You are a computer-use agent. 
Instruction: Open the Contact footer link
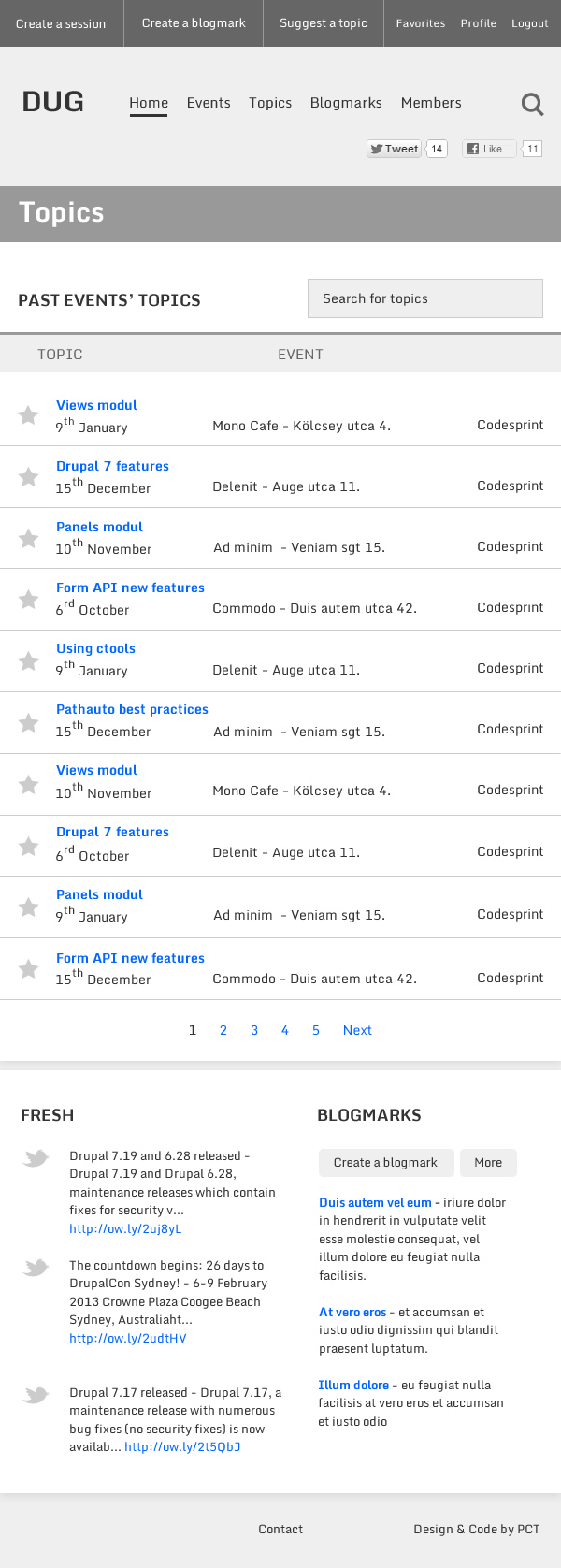[x=280, y=1529]
